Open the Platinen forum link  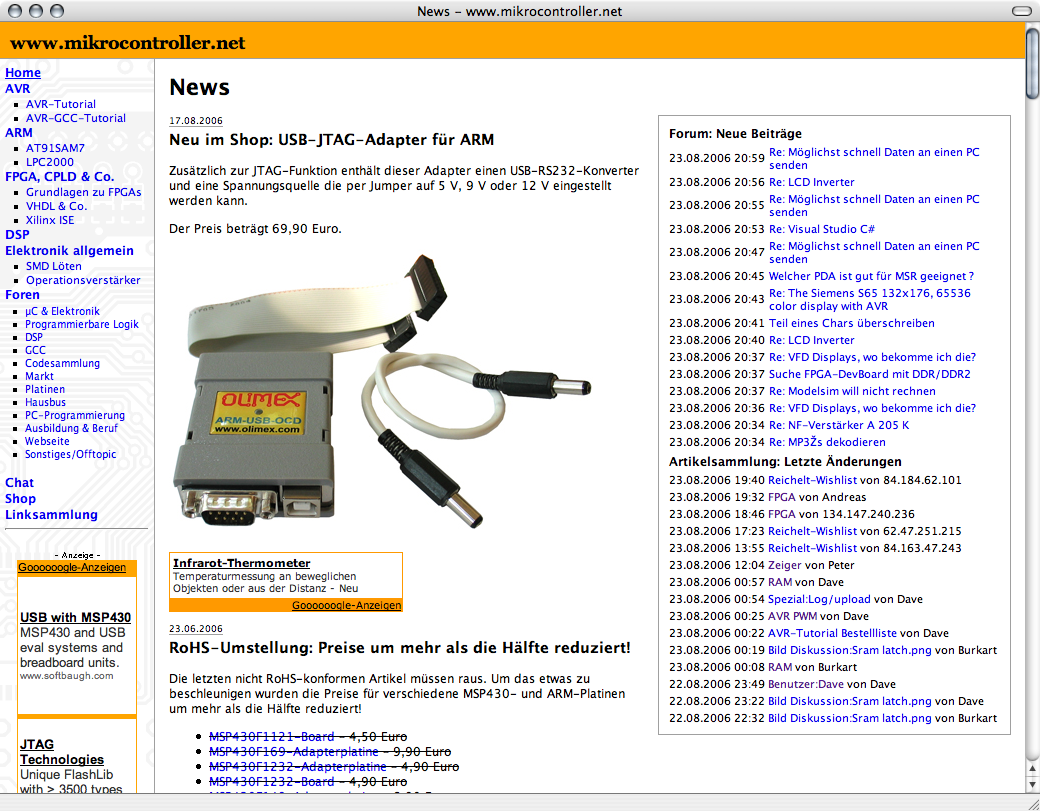pos(45,389)
